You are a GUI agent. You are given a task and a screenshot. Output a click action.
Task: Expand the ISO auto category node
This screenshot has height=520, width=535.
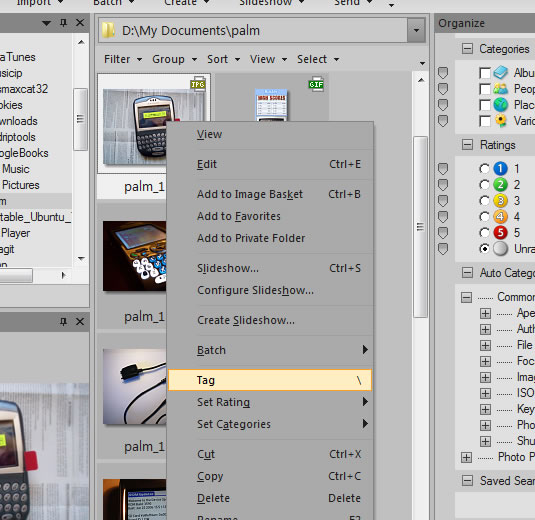485,393
